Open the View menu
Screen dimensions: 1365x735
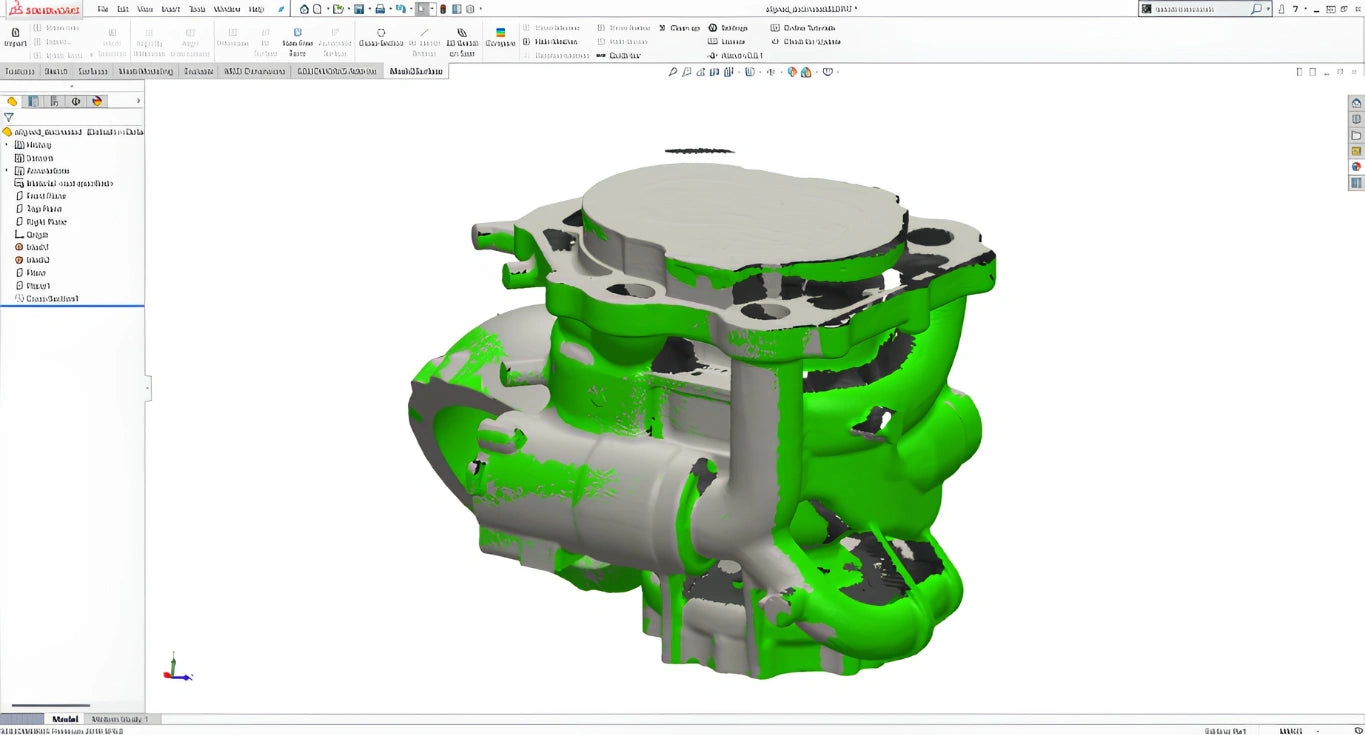point(145,9)
